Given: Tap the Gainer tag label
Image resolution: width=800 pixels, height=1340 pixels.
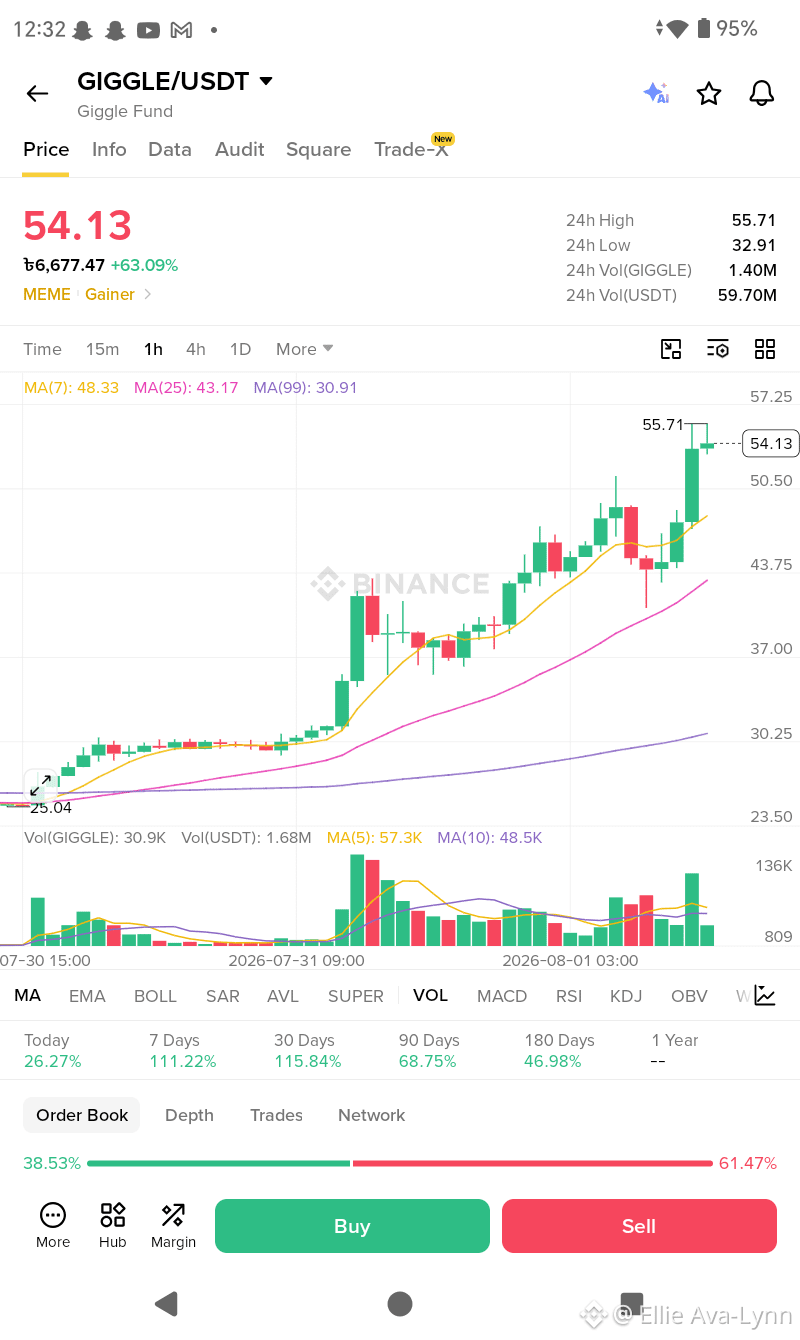Looking at the screenshot, I should pyautogui.click(x=110, y=294).
